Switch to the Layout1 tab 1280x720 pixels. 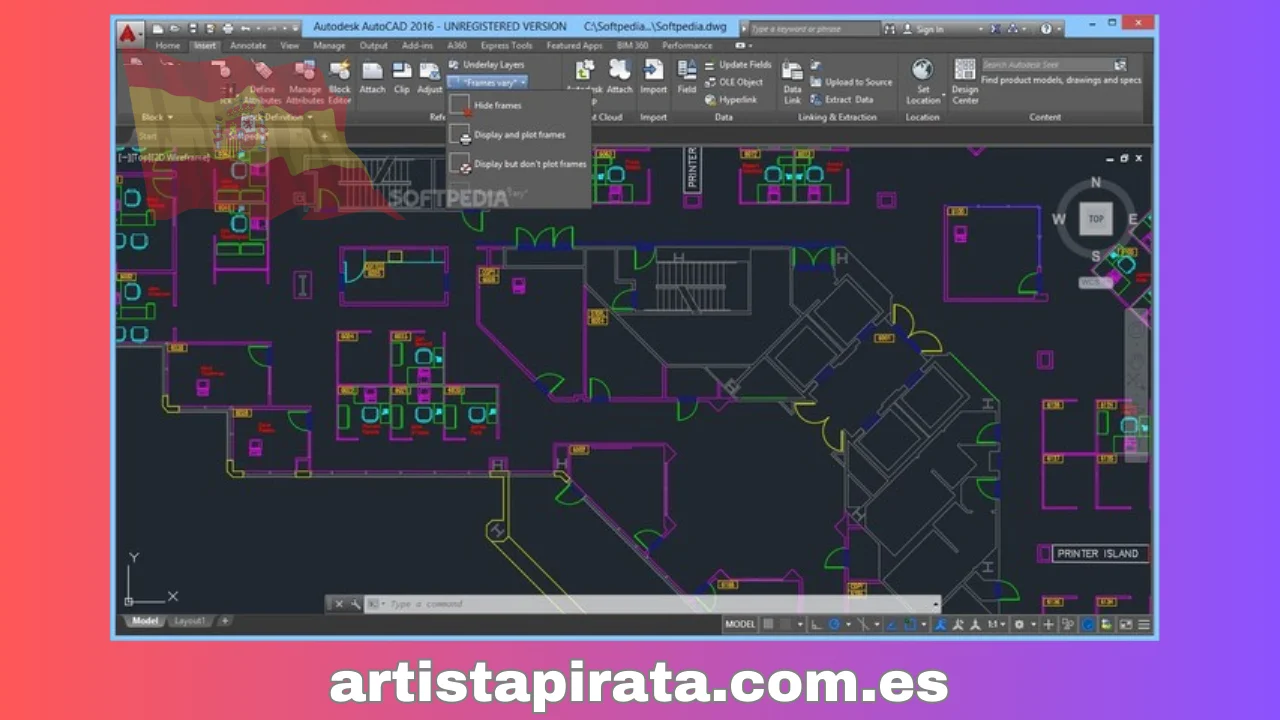(x=189, y=621)
